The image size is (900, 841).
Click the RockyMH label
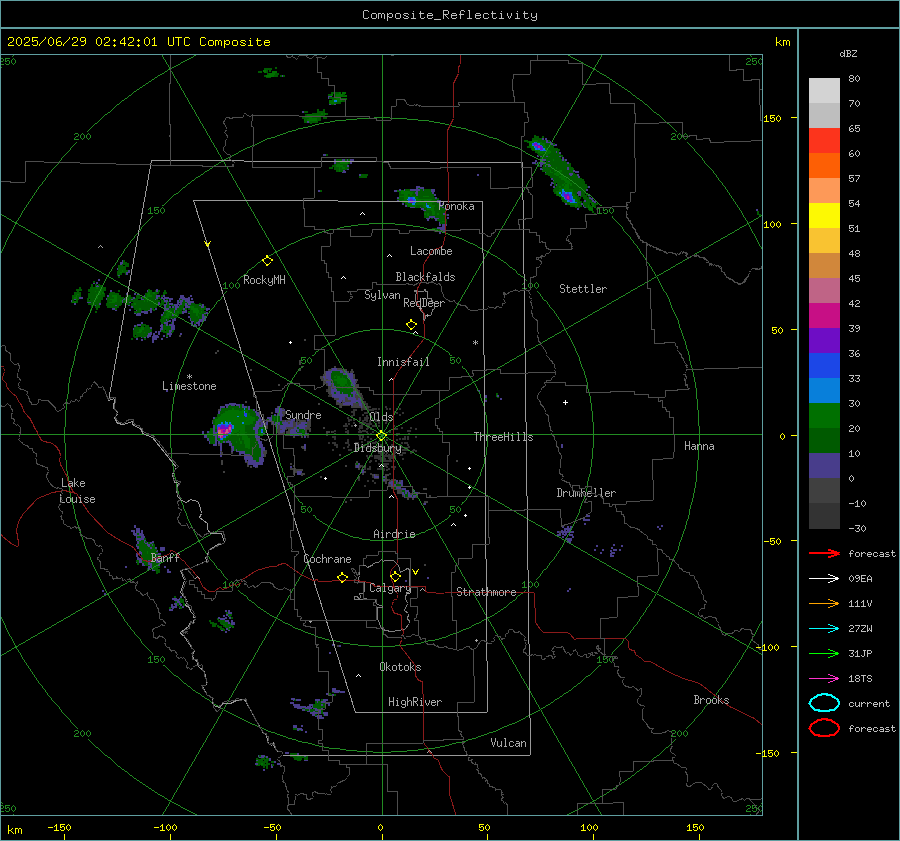tap(264, 280)
